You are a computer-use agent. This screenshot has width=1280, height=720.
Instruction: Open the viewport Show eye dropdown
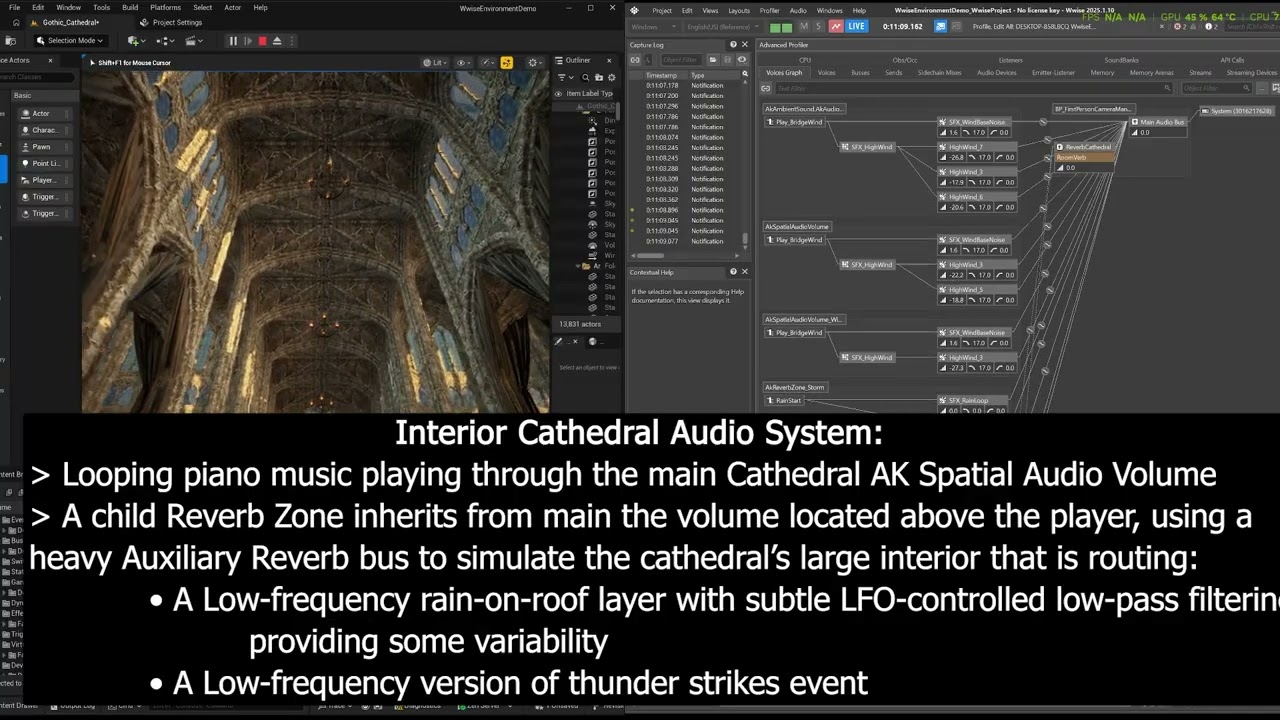click(463, 63)
